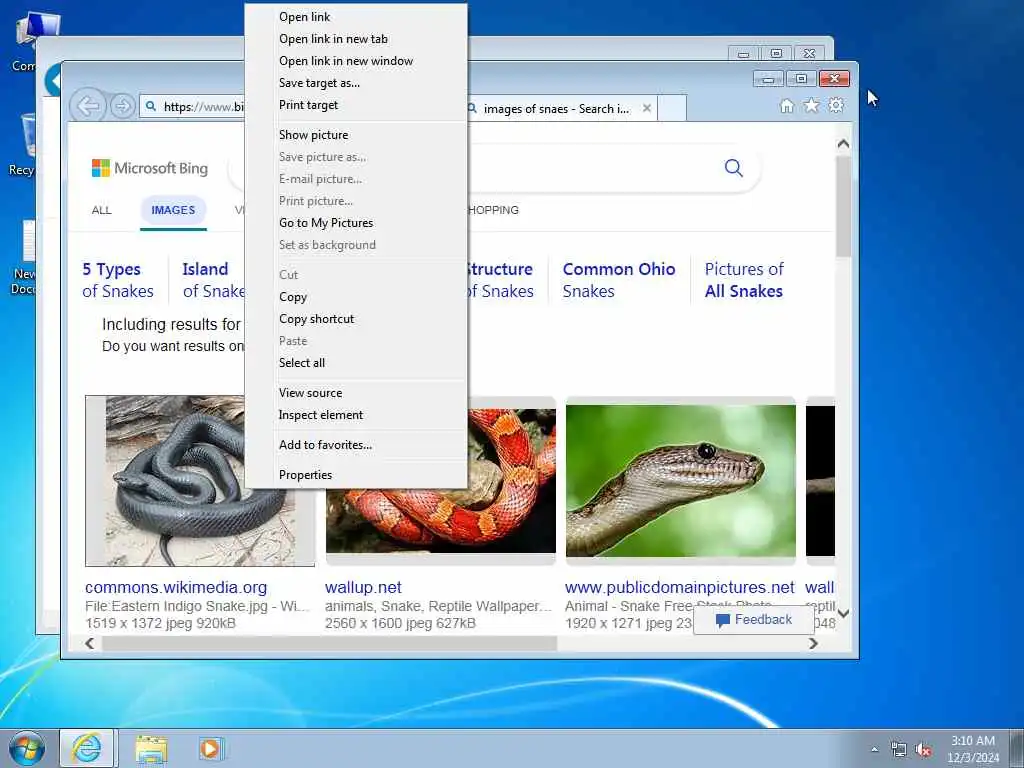Open the wallup.net result link
The height and width of the screenshot is (768, 1024).
(363, 587)
